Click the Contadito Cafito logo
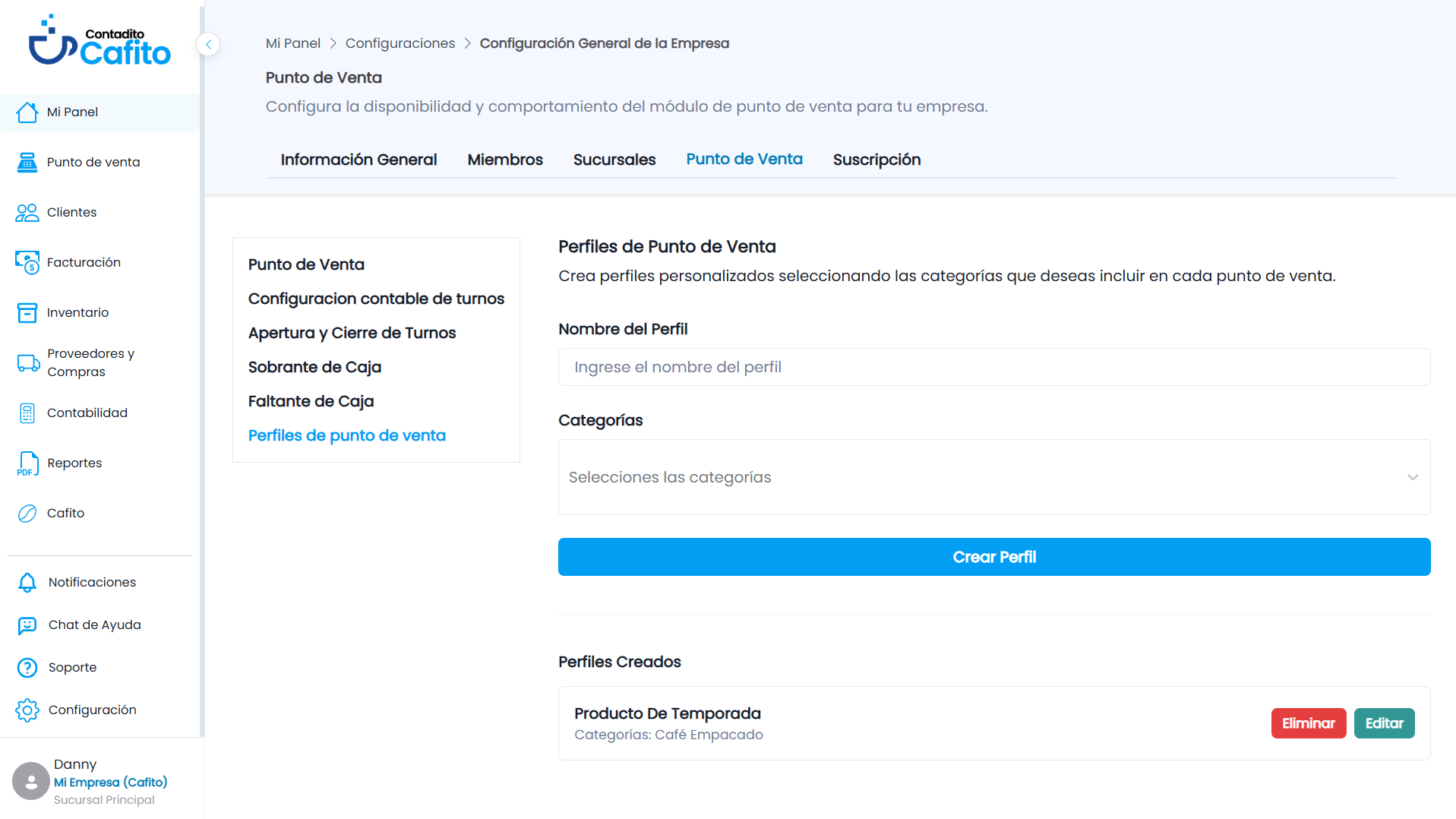 (99, 40)
